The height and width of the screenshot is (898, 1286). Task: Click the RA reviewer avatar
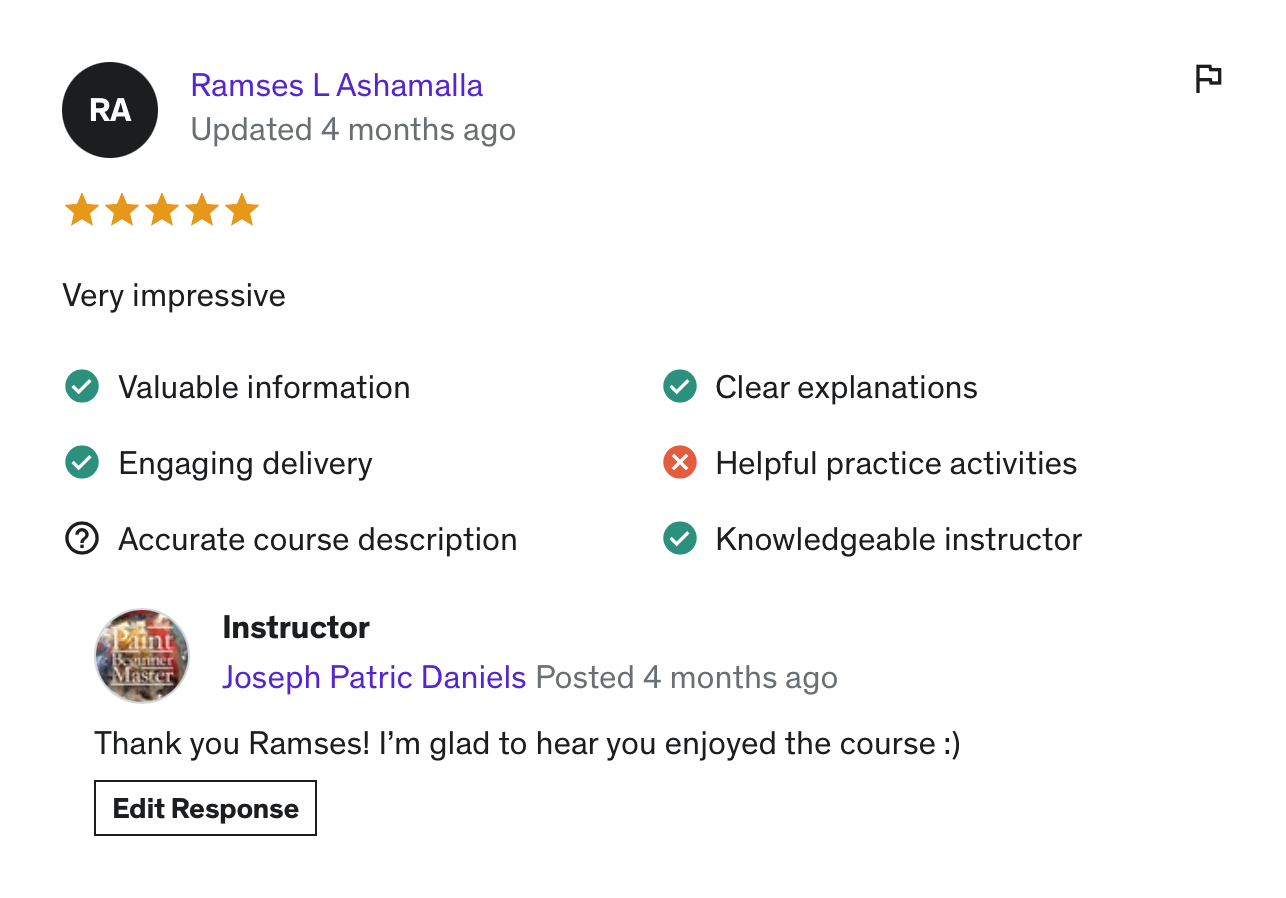[x=110, y=110]
